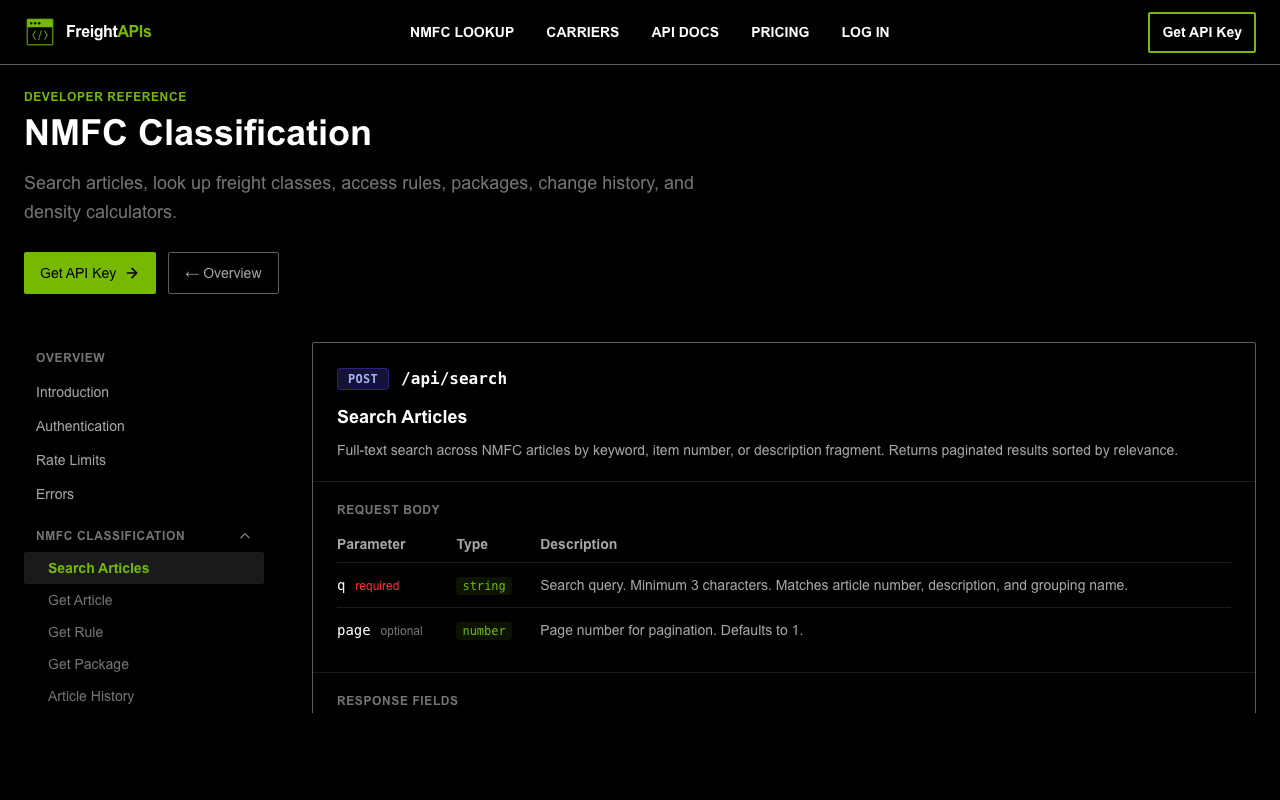Select Get Package in the sidebar
The width and height of the screenshot is (1280, 800).
coord(88,664)
